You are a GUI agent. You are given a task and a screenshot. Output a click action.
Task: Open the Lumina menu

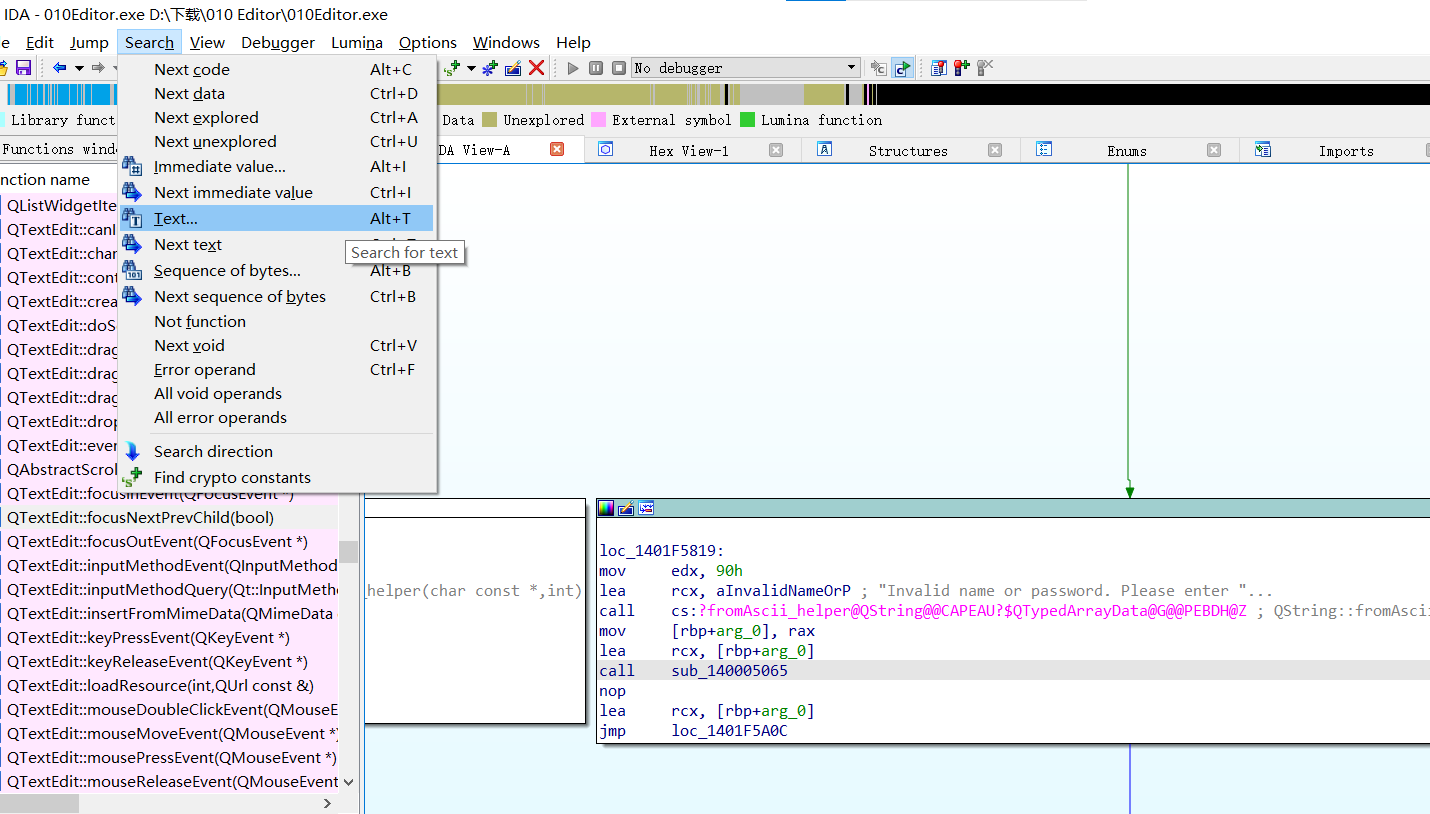click(x=357, y=42)
